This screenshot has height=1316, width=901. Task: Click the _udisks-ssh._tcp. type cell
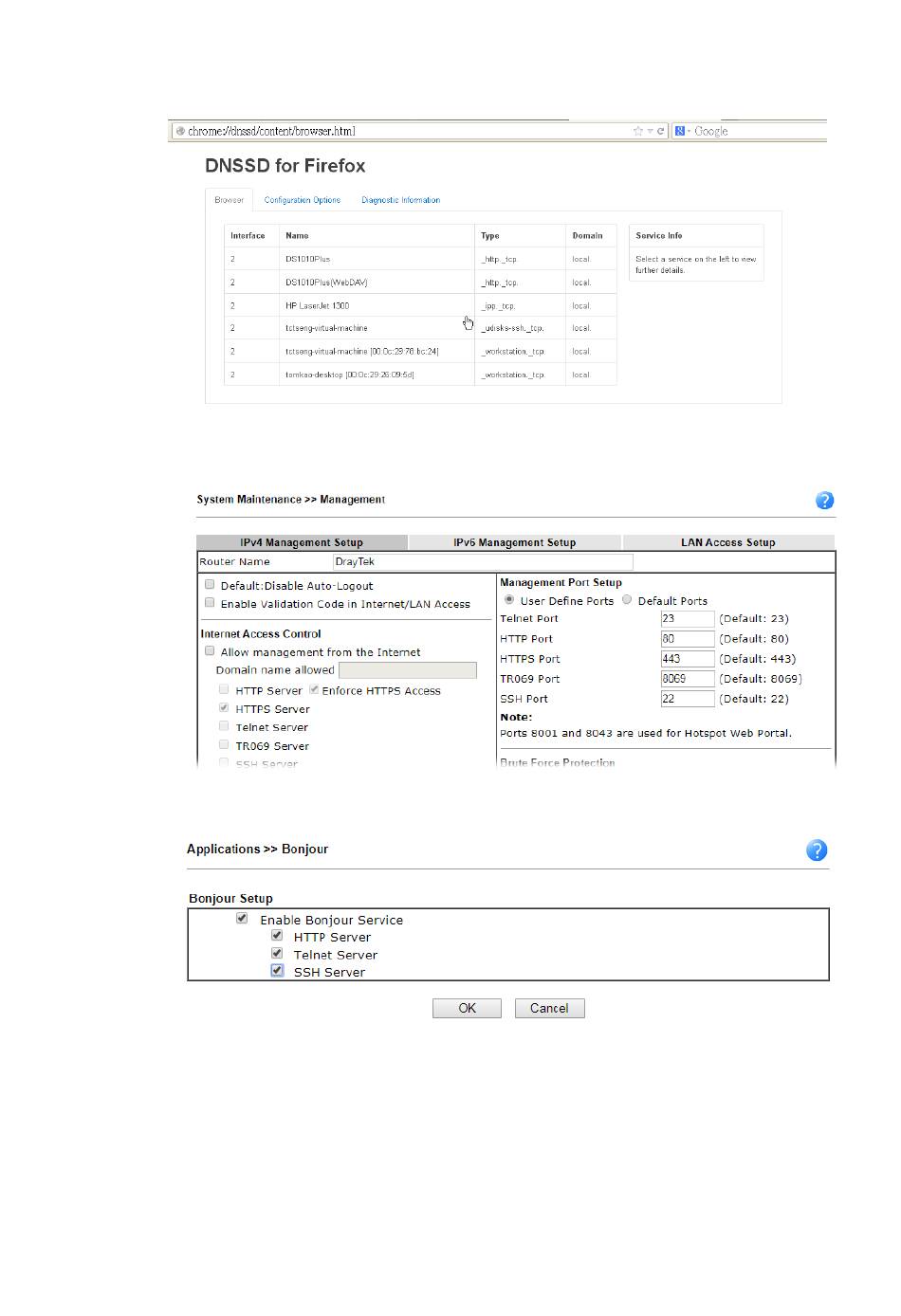(520, 328)
